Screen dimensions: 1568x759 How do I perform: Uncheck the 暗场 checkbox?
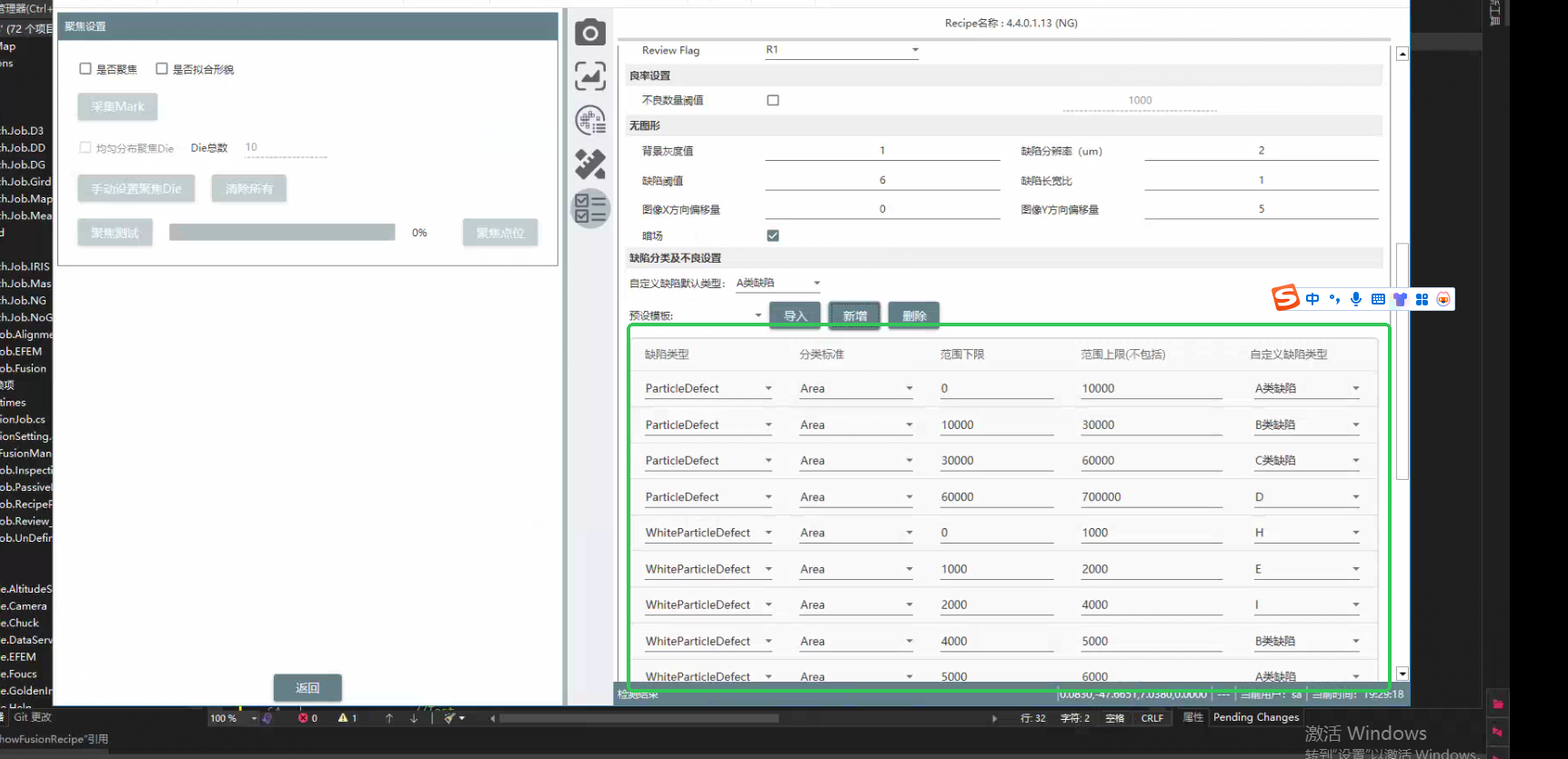[773, 235]
